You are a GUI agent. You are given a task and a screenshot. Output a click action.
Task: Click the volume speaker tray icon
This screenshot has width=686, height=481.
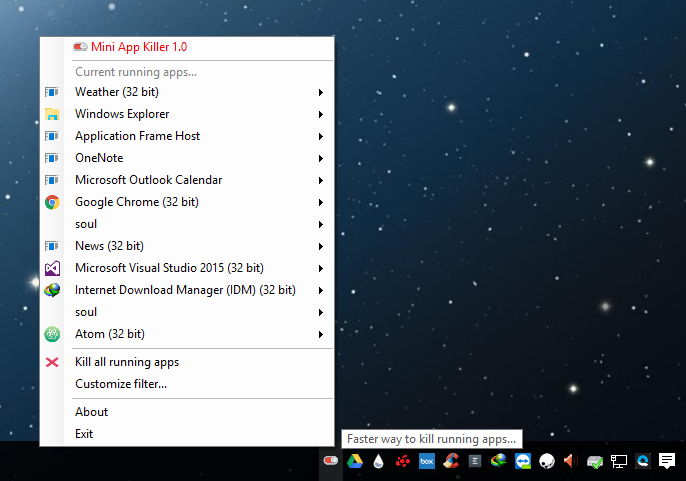coord(570,461)
